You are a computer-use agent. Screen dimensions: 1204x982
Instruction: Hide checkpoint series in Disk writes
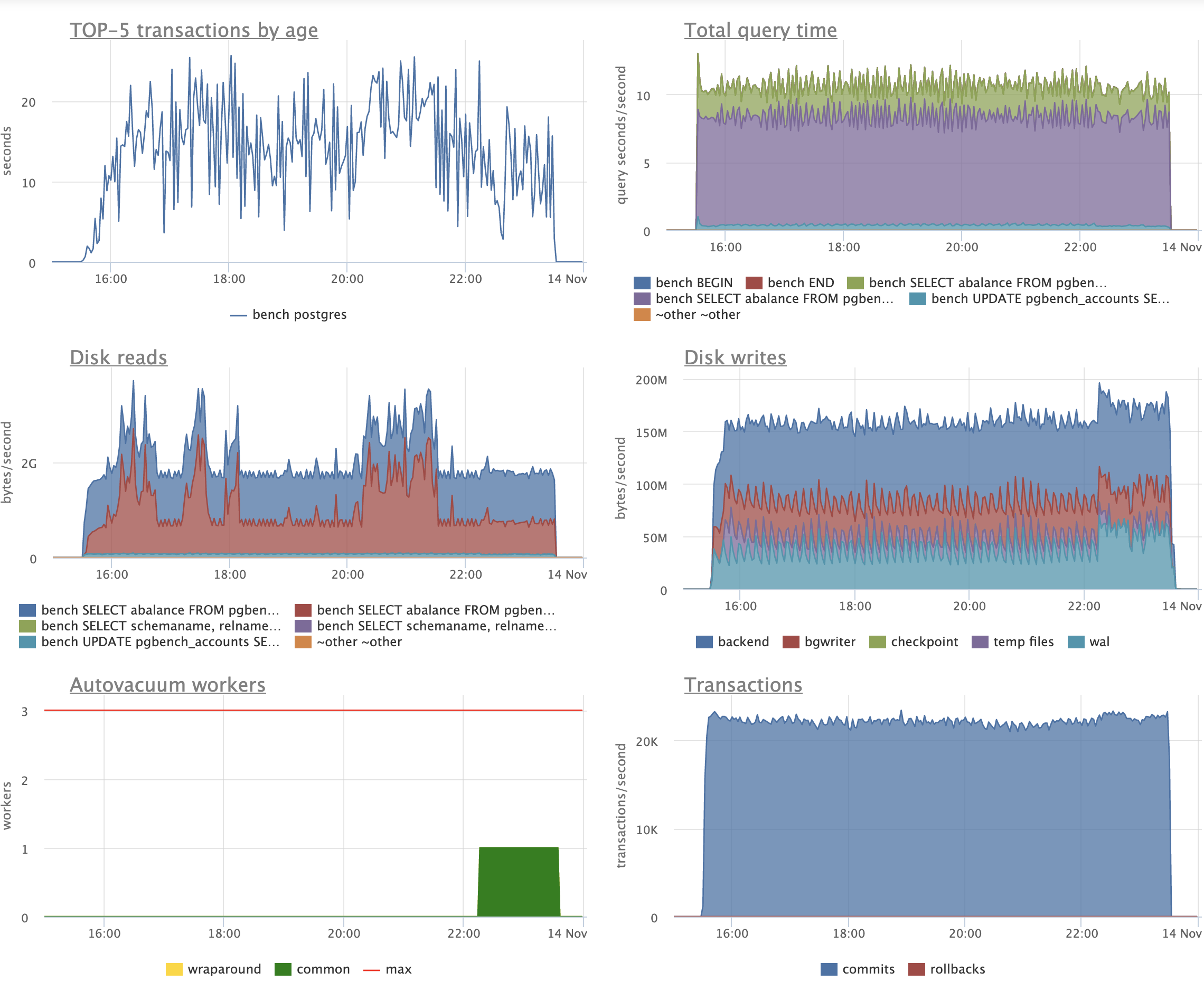[x=924, y=642]
